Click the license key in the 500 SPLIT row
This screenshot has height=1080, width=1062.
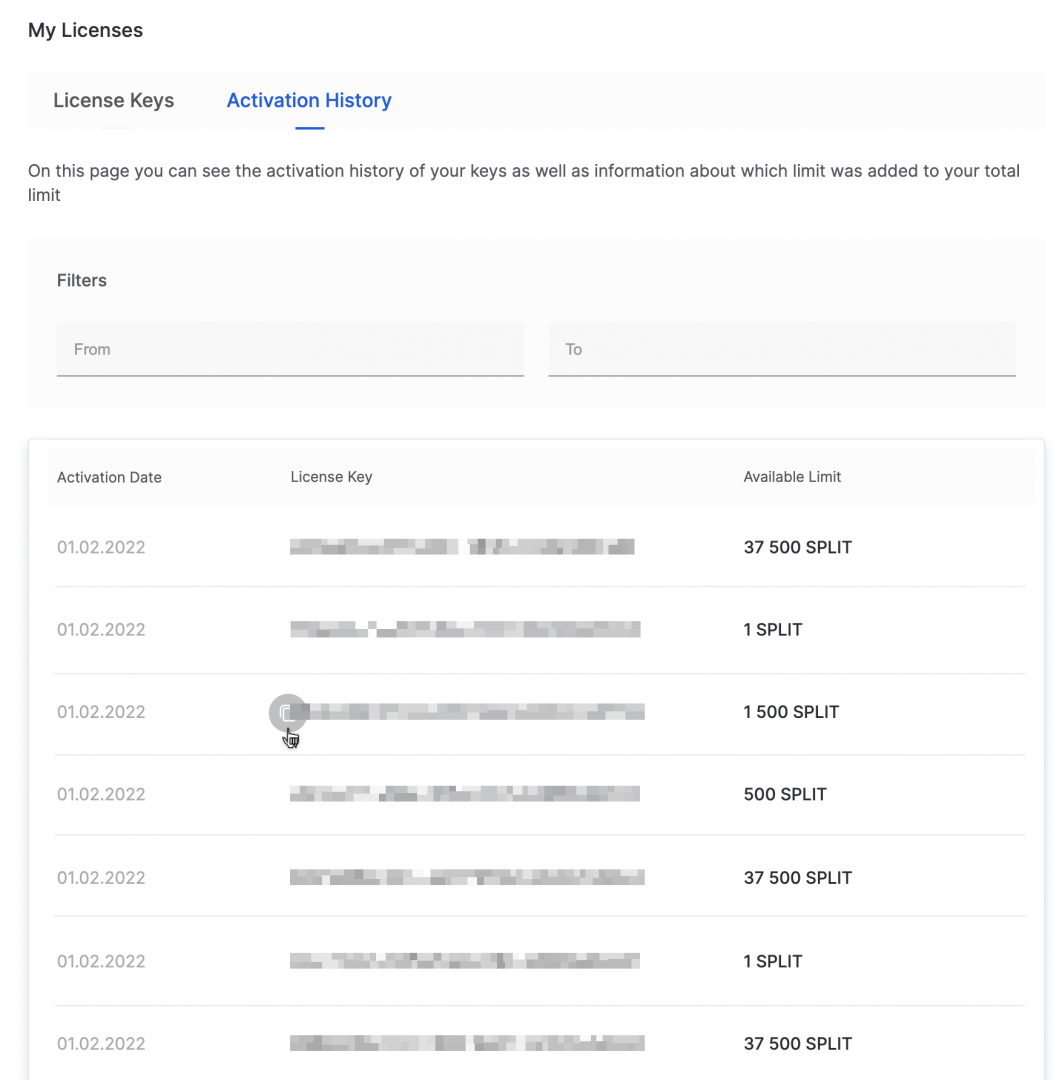coord(465,794)
